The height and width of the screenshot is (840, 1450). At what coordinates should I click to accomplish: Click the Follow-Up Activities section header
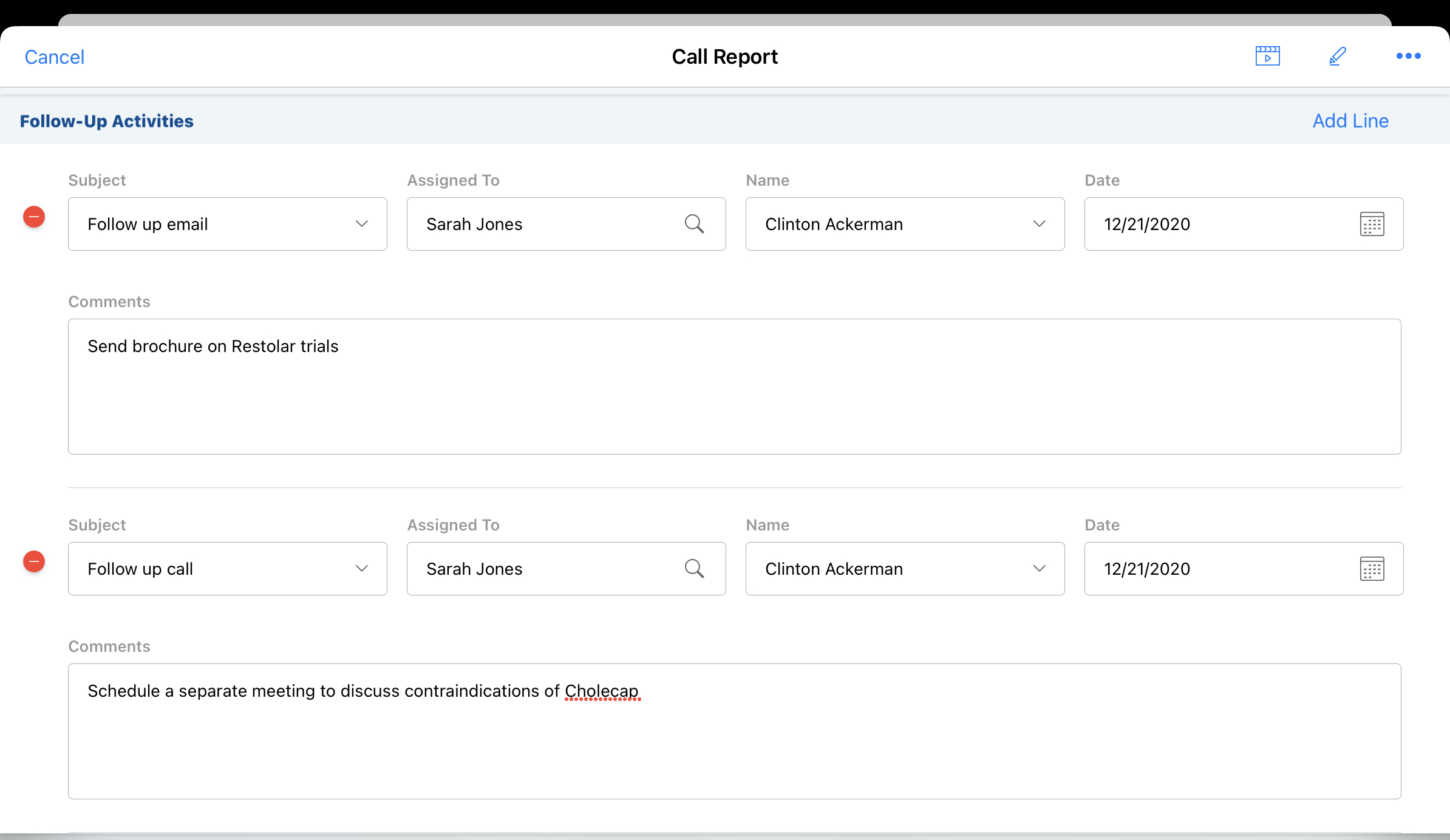pos(107,121)
